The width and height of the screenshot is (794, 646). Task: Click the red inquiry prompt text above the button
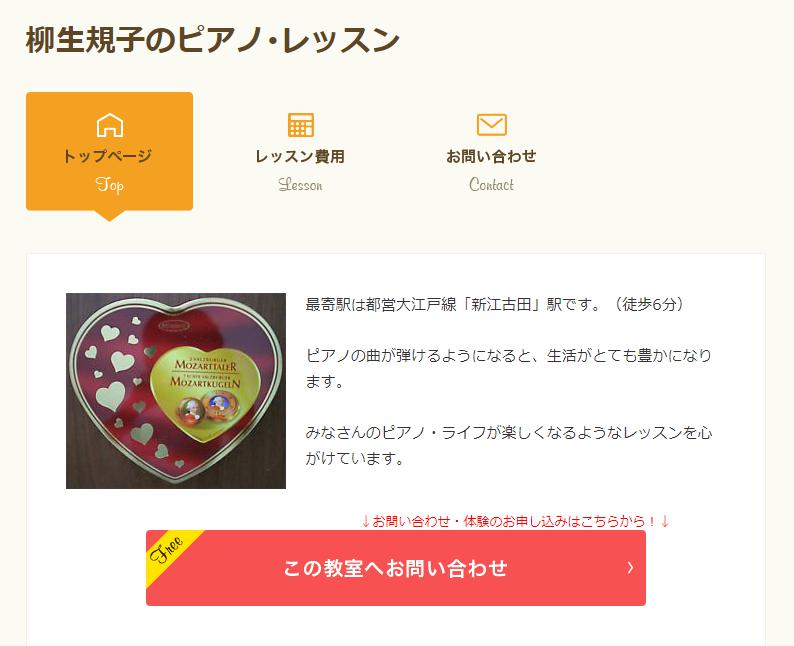515,521
